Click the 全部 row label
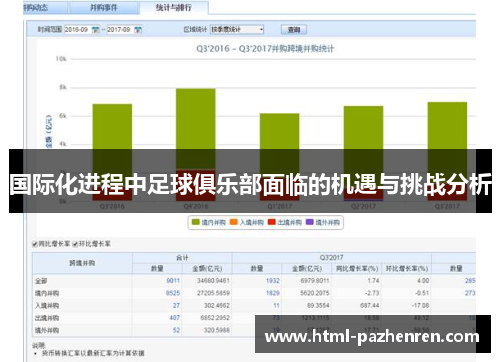500x362 pixels. (x=41, y=281)
